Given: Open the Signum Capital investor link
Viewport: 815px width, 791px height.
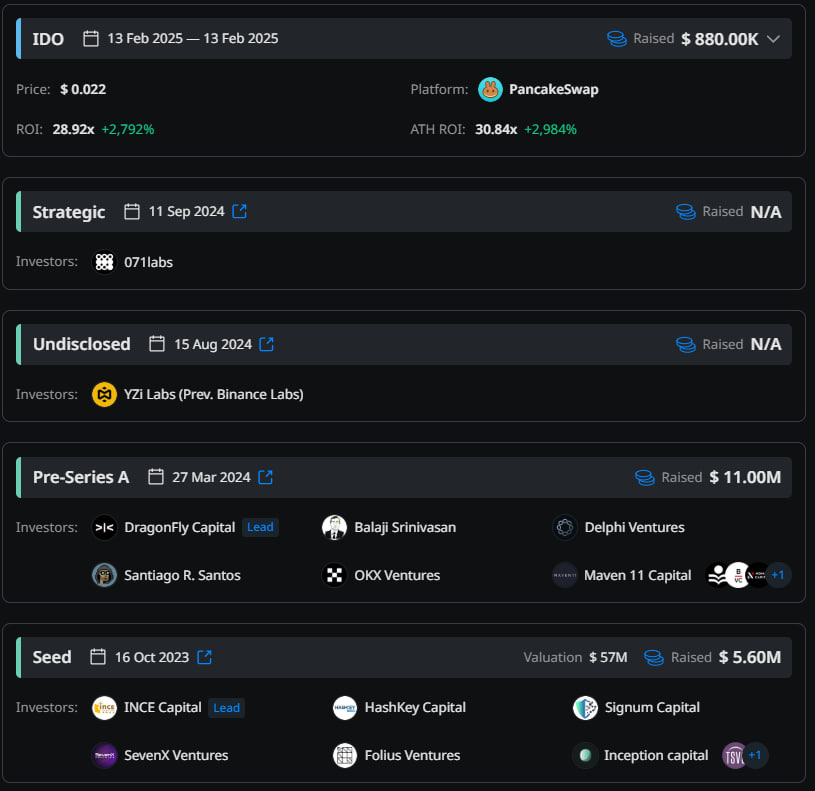Looking at the screenshot, I should point(652,707).
